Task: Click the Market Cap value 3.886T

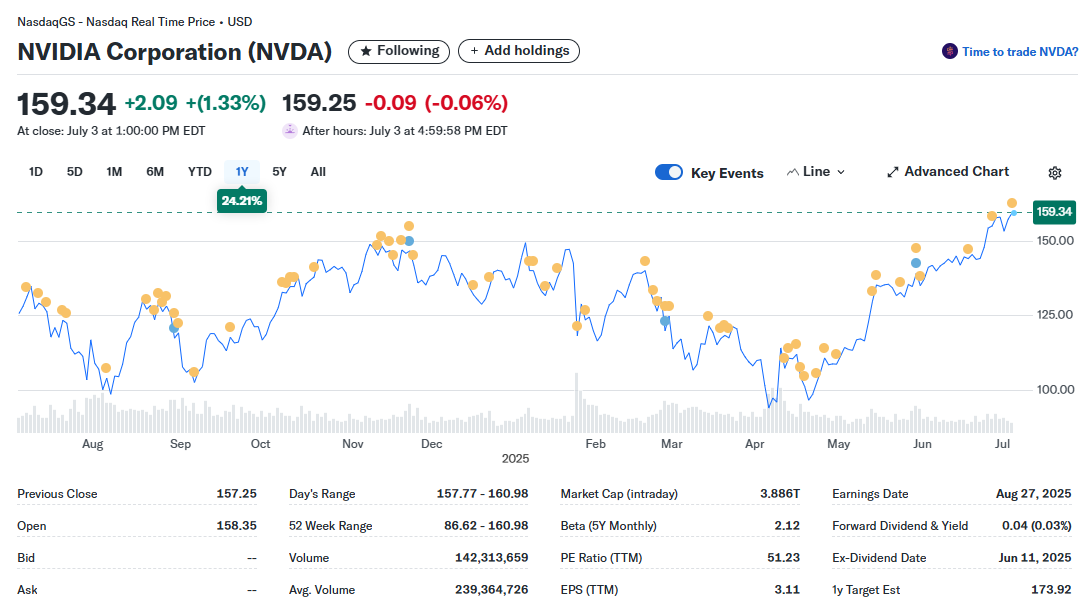Action: 779,493
